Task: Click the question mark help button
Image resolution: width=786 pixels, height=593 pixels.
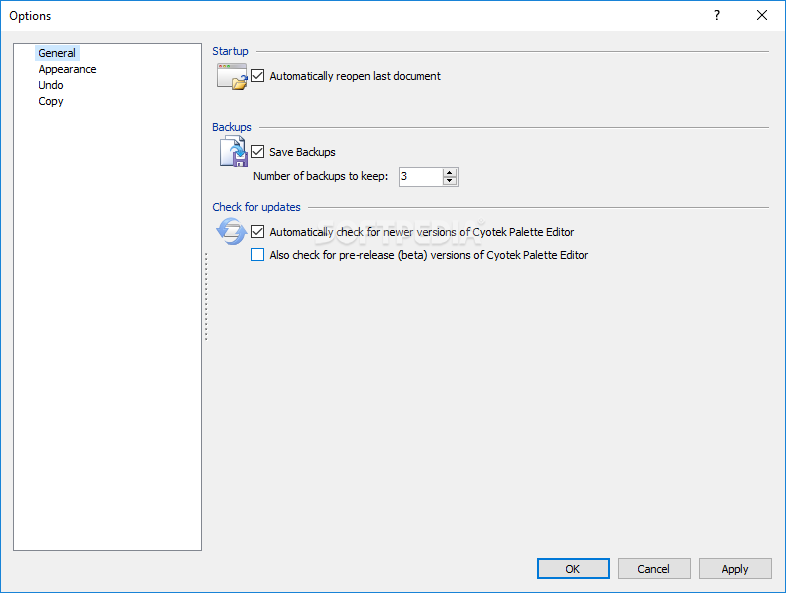Action: (x=716, y=16)
